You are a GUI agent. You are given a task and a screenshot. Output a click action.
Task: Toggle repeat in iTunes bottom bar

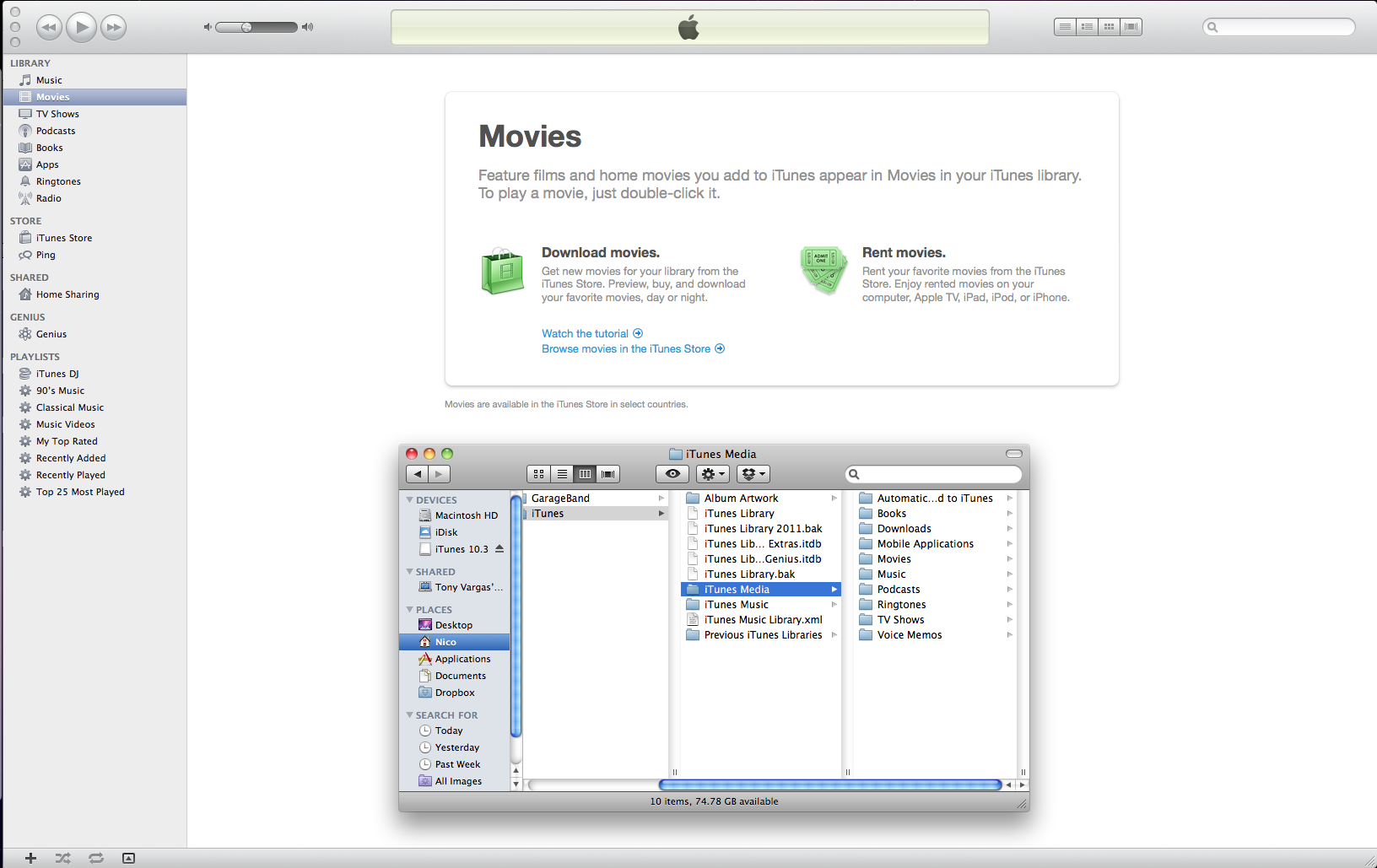click(96, 858)
